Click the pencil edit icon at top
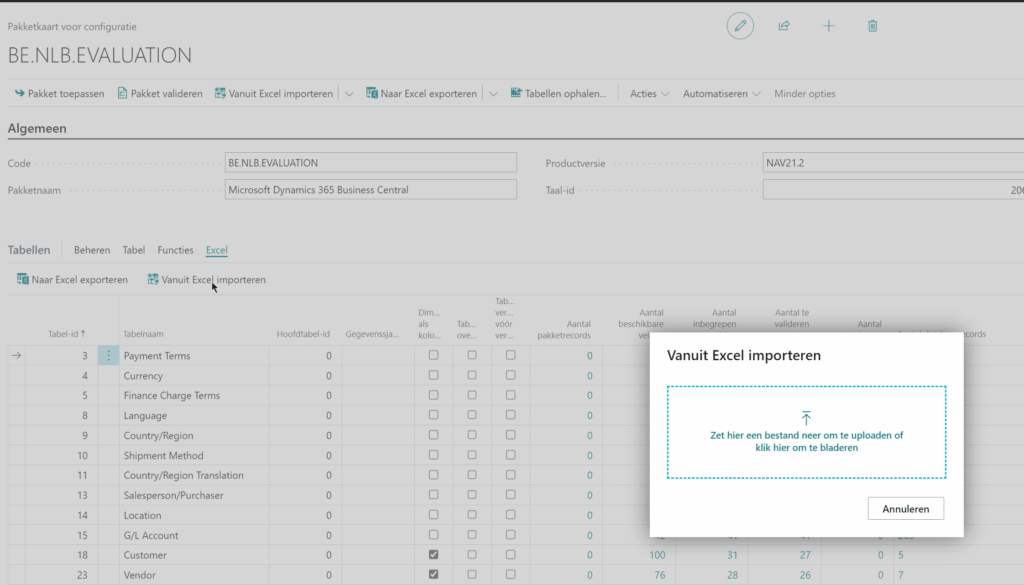The height and width of the screenshot is (585, 1024). click(x=740, y=26)
